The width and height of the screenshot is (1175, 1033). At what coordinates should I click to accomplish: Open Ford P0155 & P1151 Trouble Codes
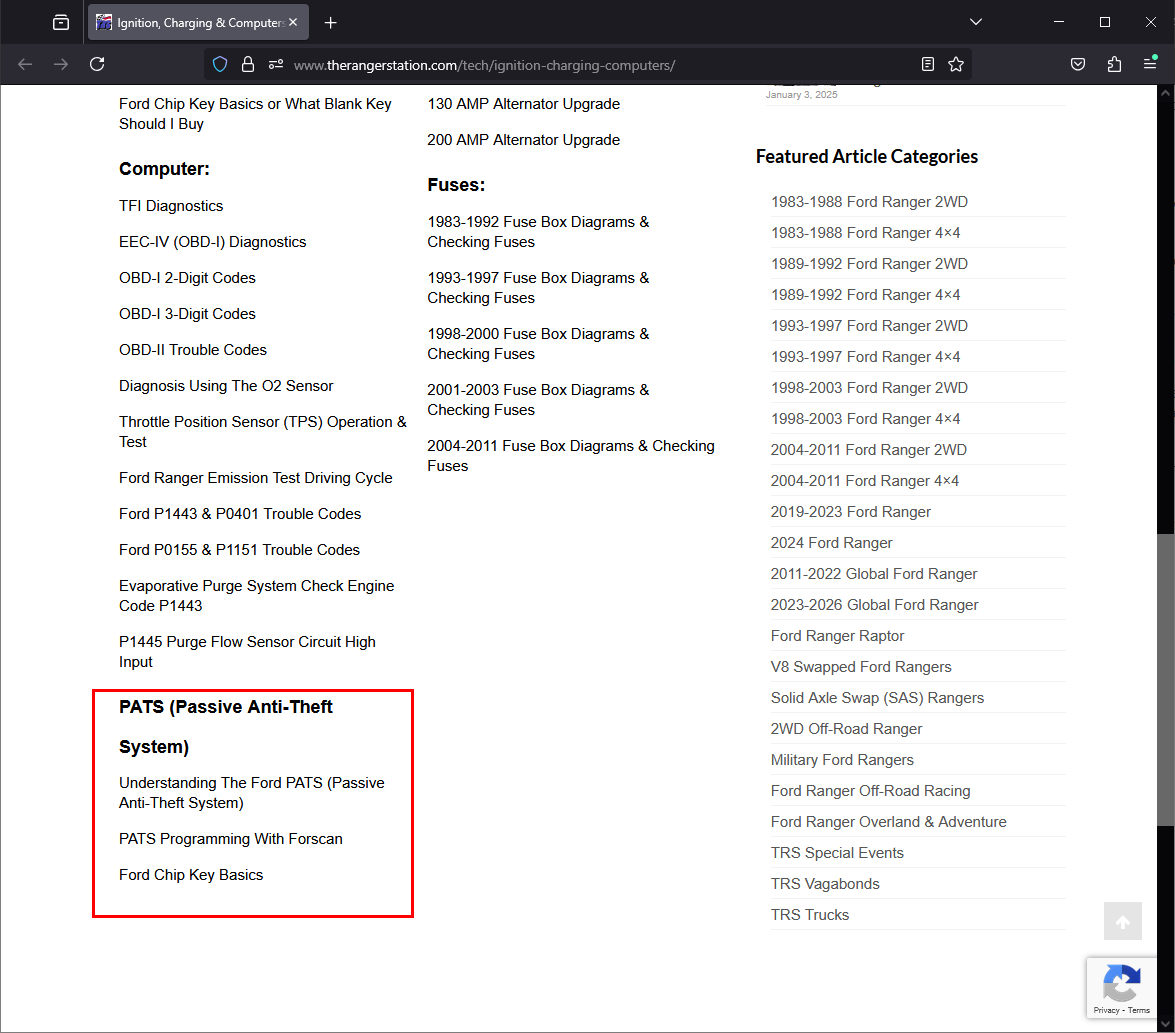[239, 550]
